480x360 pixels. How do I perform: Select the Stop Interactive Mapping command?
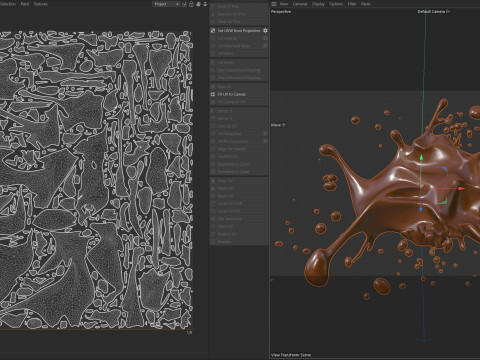239,78
